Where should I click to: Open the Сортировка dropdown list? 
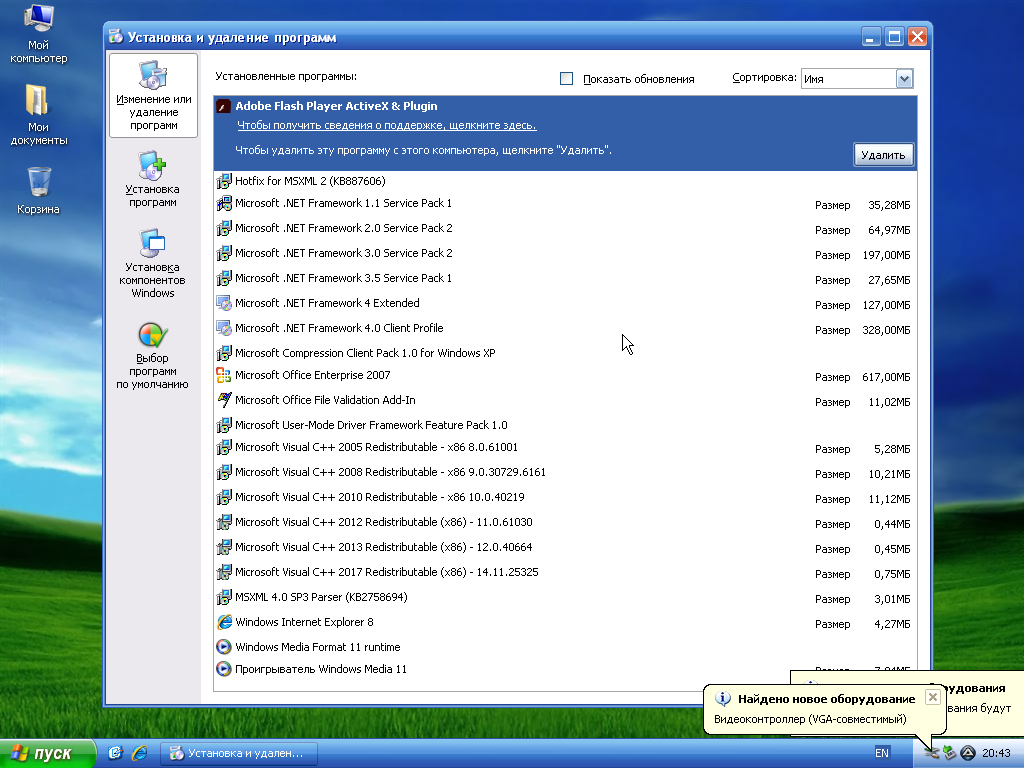click(x=904, y=79)
